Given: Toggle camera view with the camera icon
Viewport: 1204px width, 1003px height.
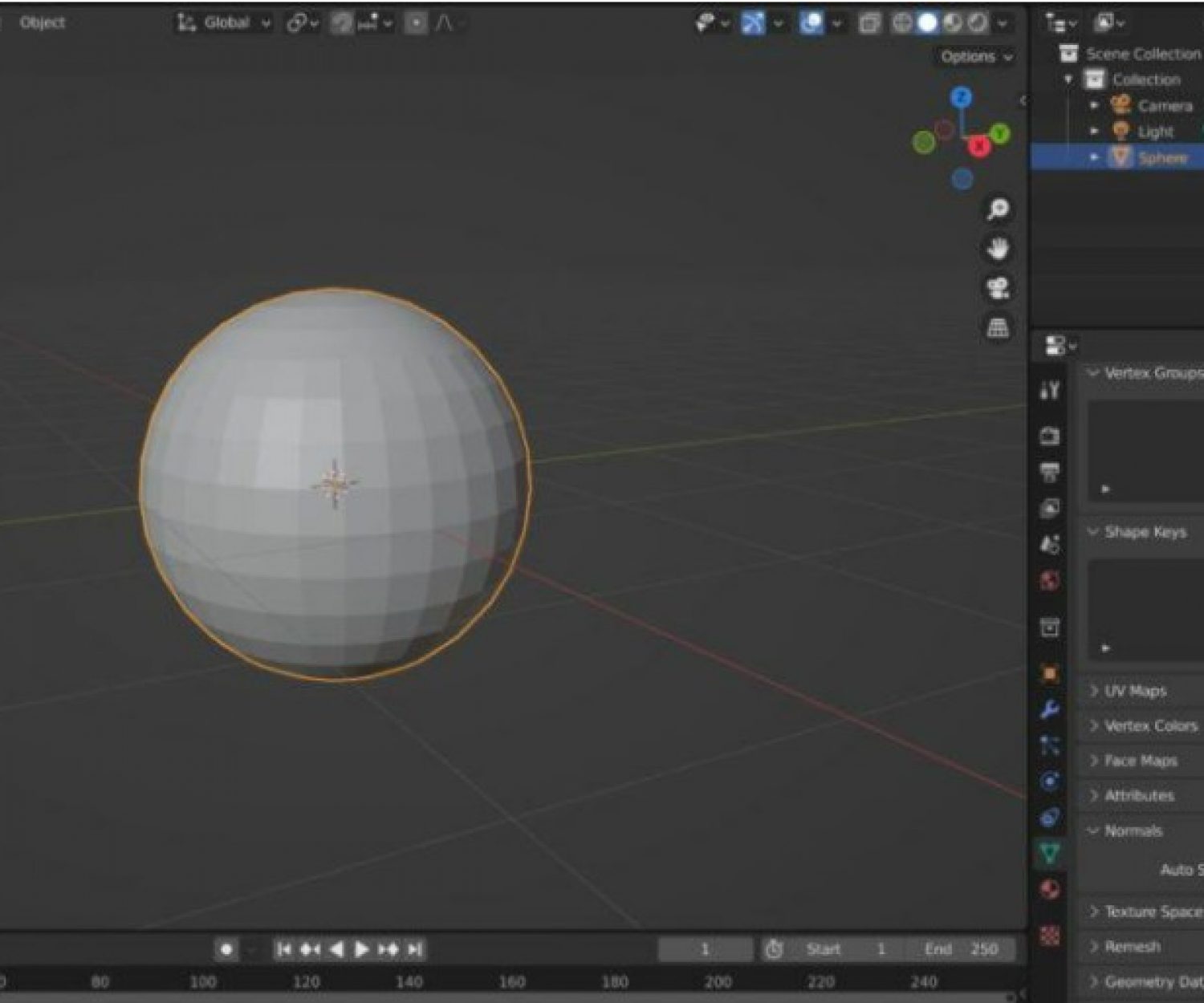Looking at the screenshot, I should (x=998, y=288).
